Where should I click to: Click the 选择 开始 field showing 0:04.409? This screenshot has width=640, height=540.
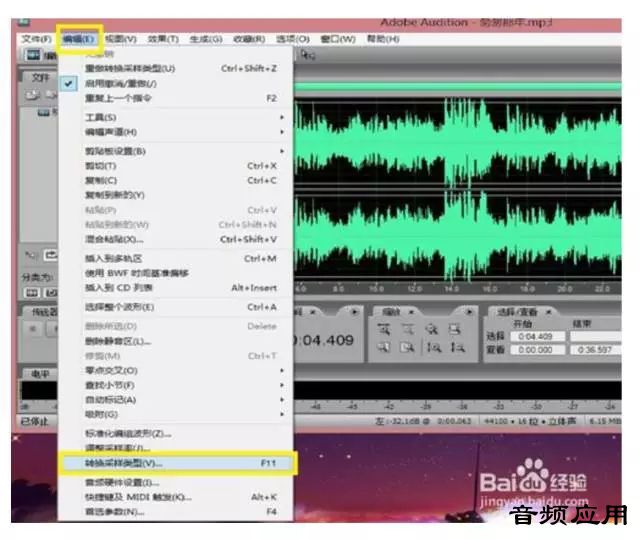[x=538, y=337]
